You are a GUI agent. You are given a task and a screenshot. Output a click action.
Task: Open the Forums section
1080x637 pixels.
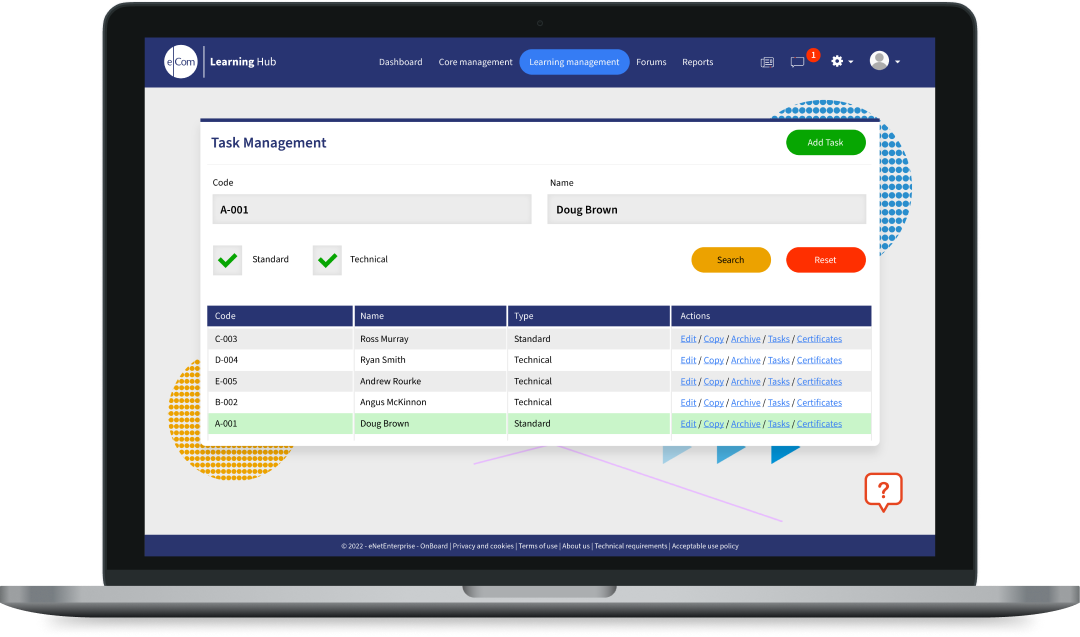pos(651,61)
